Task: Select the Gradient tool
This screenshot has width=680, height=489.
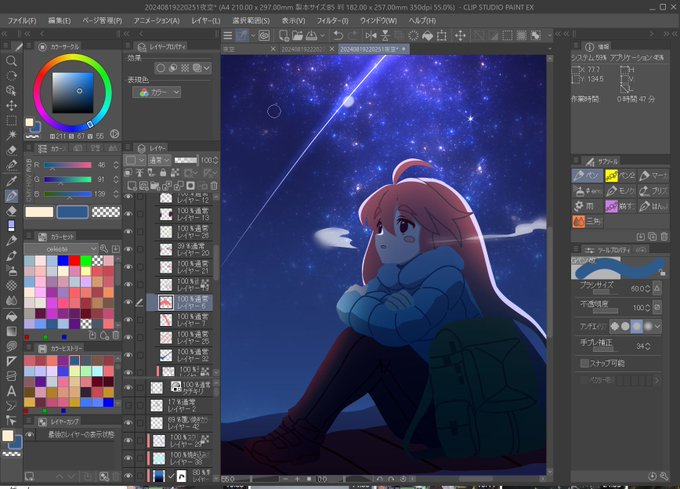Action: click(x=11, y=331)
